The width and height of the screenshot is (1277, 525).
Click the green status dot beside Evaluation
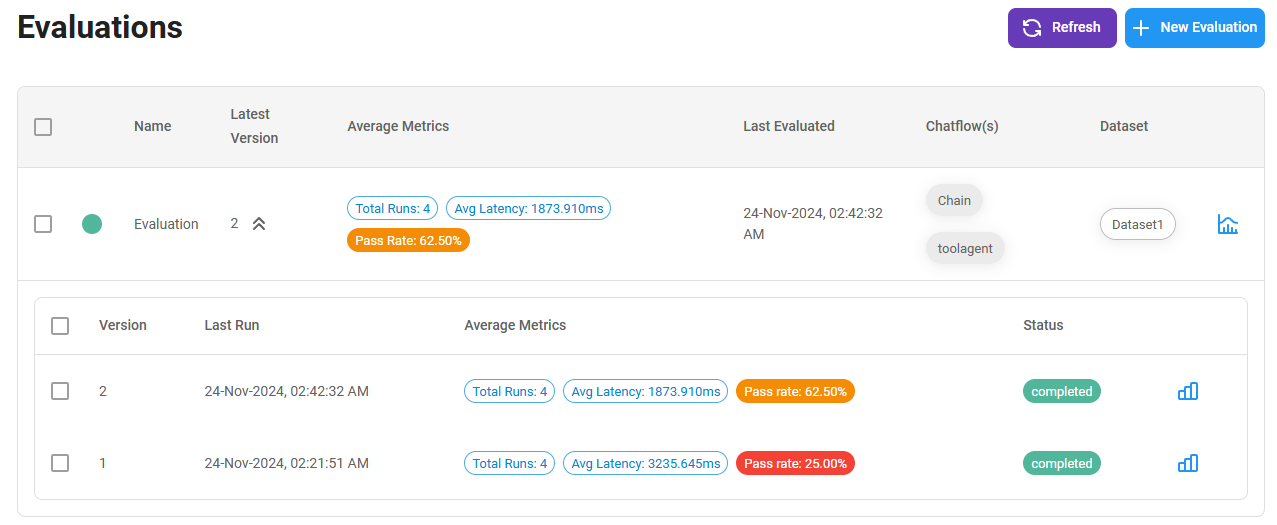click(x=92, y=224)
